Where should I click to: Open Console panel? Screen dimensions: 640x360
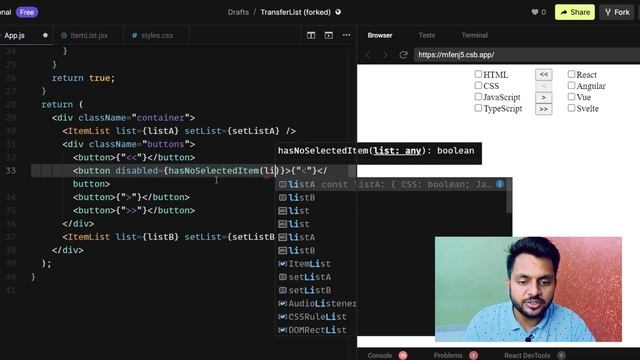click(x=380, y=356)
